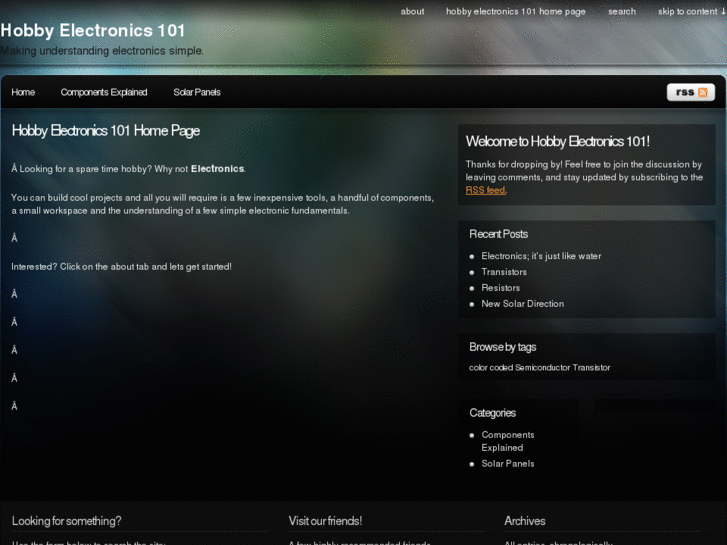Click the RSS feed icon button

pos(690,92)
